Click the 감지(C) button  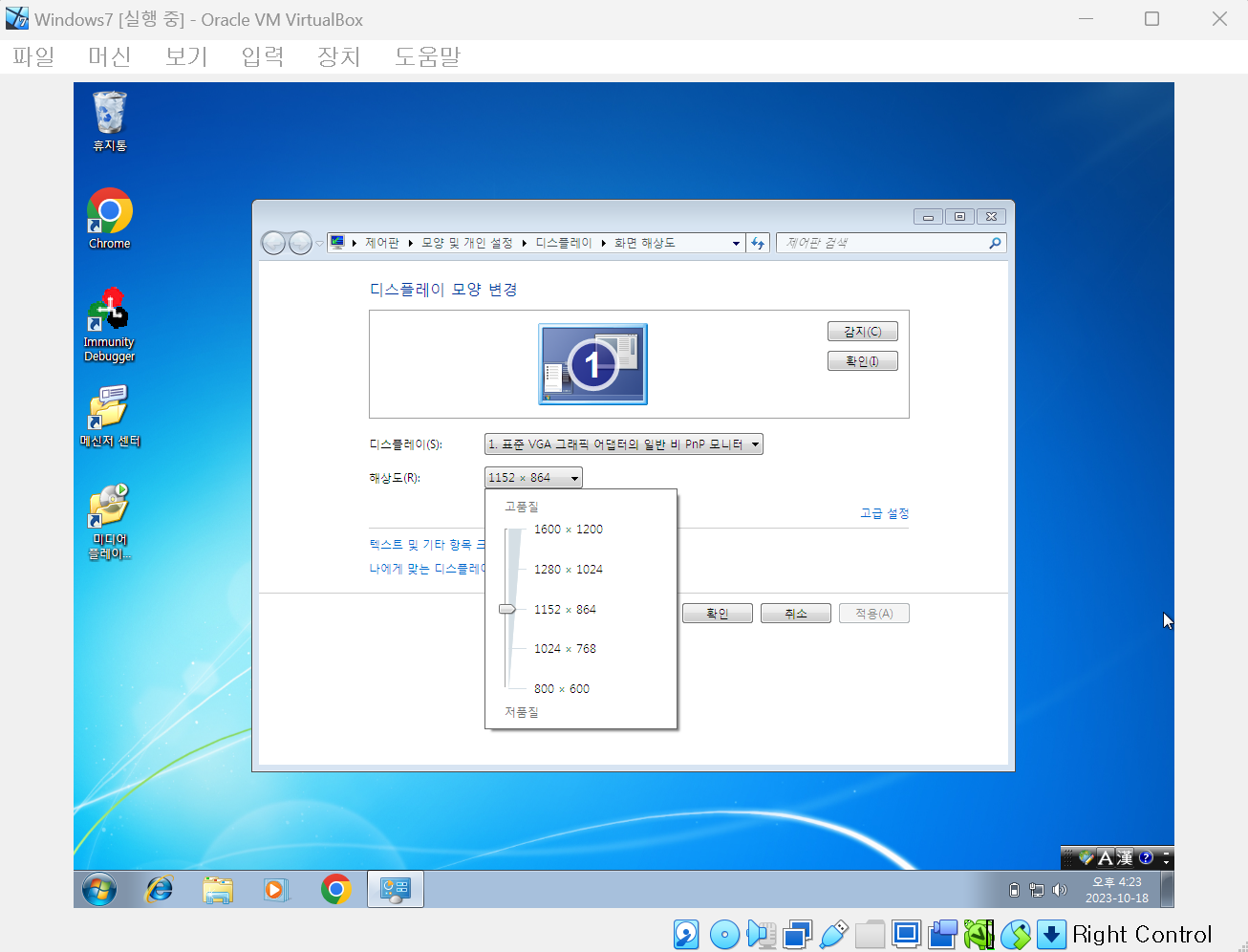862,332
